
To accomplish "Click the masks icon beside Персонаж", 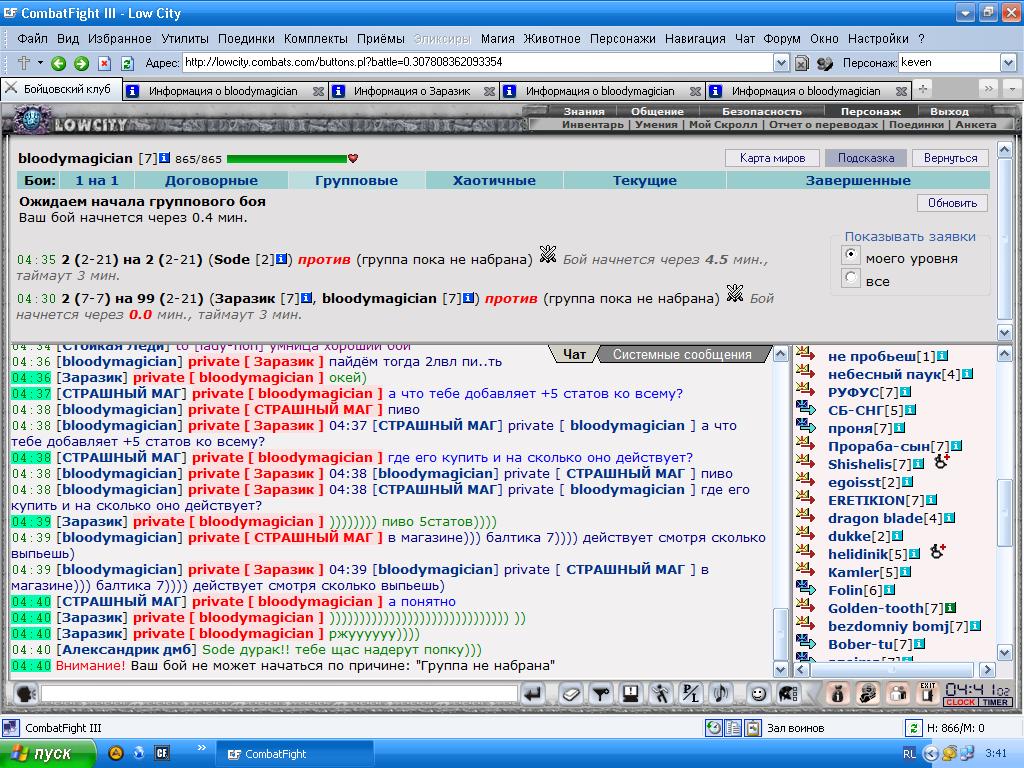I will 825,63.
